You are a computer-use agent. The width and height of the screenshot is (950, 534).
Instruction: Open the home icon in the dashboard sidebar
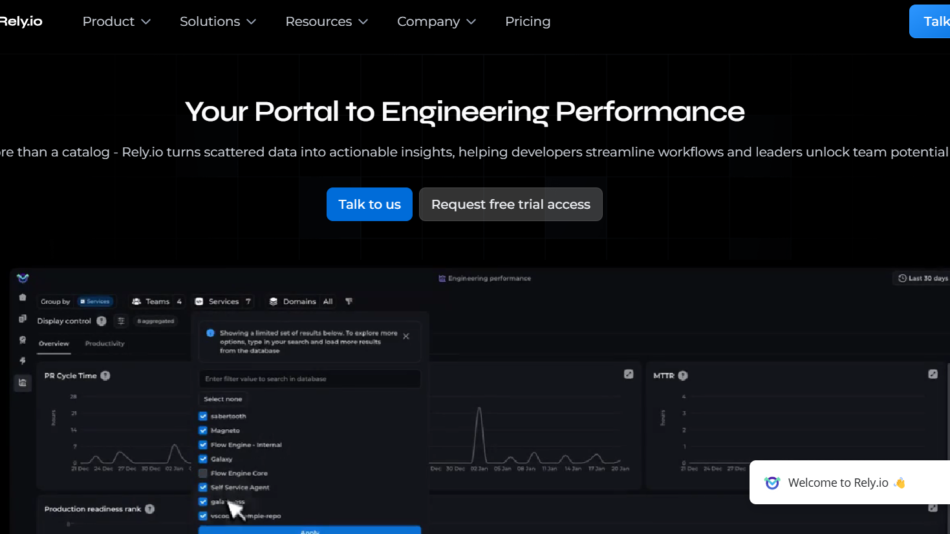point(22,298)
